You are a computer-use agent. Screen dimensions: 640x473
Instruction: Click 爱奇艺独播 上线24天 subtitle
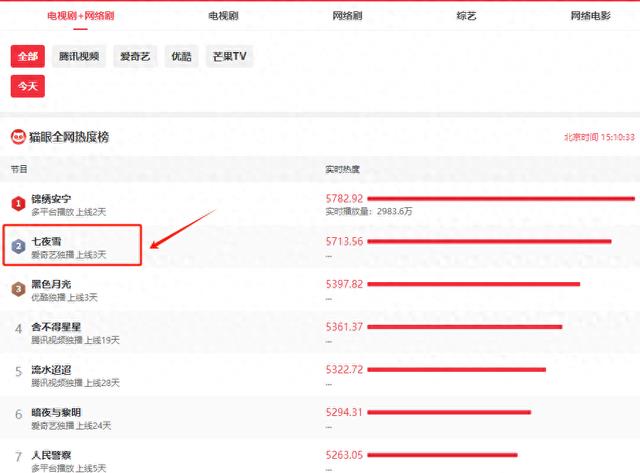[71, 426]
